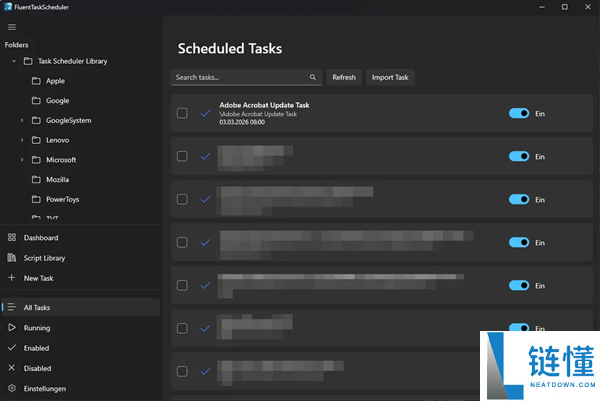600x401 pixels.
Task: Expand the Microsoft folder
Action: (22, 160)
